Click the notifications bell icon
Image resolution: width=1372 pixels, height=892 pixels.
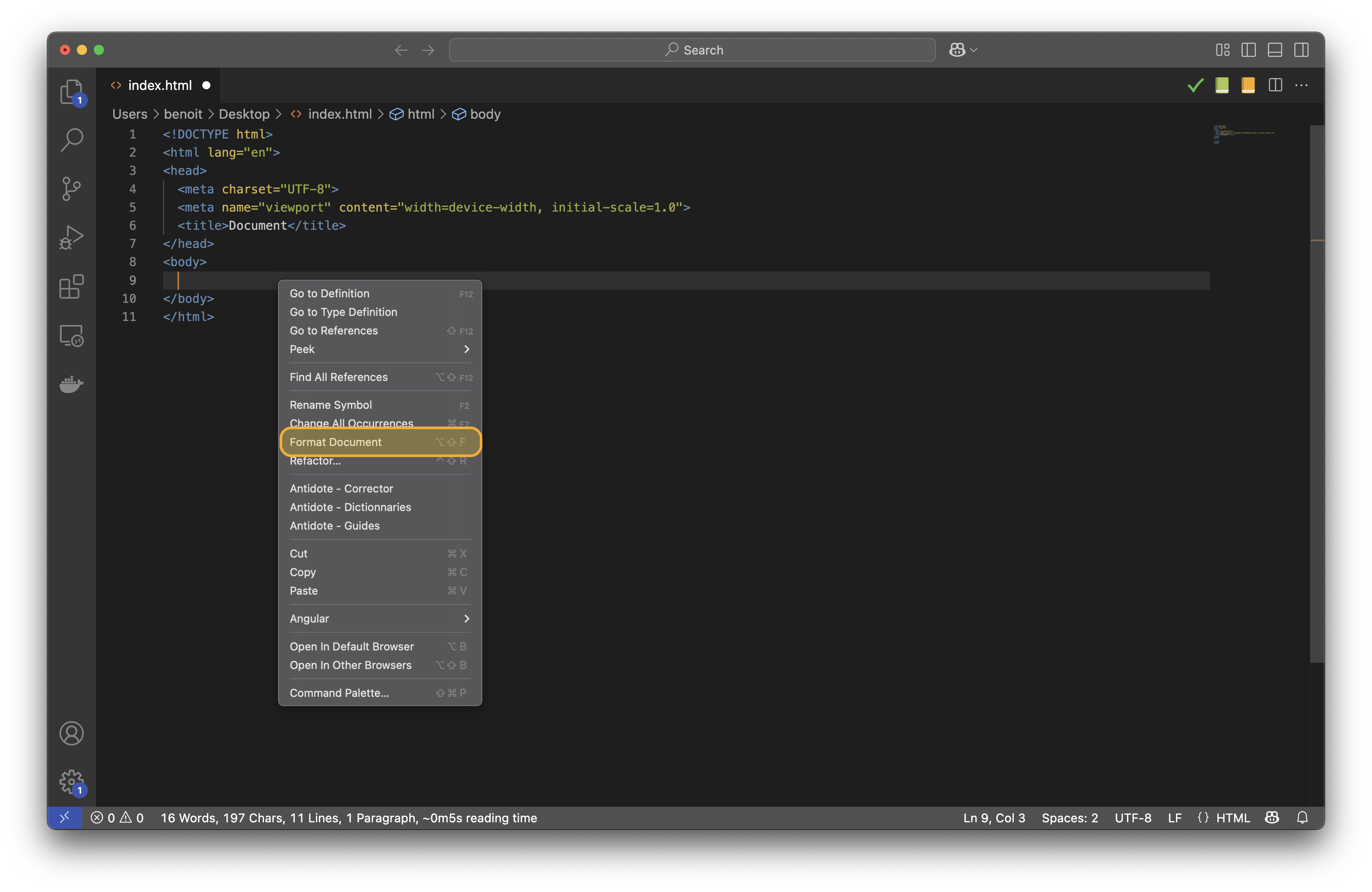pyautogui.click(x=1303, y=818)
